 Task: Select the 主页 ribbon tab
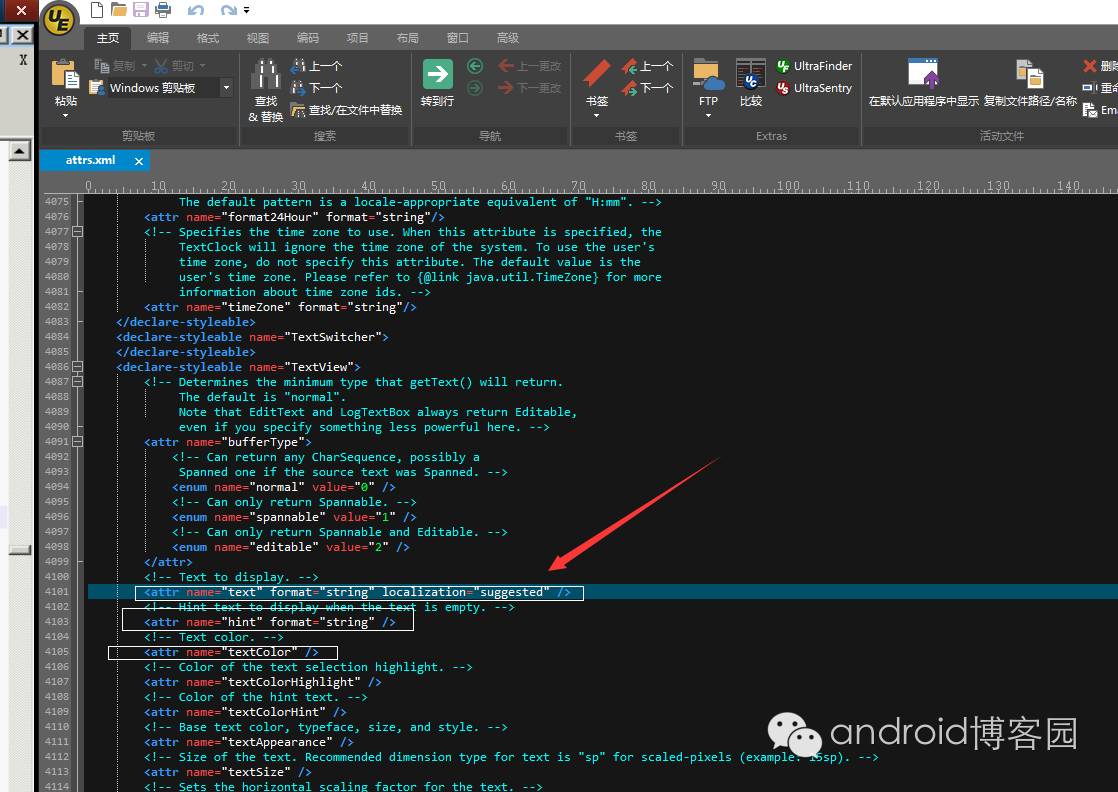click(108, 38)
